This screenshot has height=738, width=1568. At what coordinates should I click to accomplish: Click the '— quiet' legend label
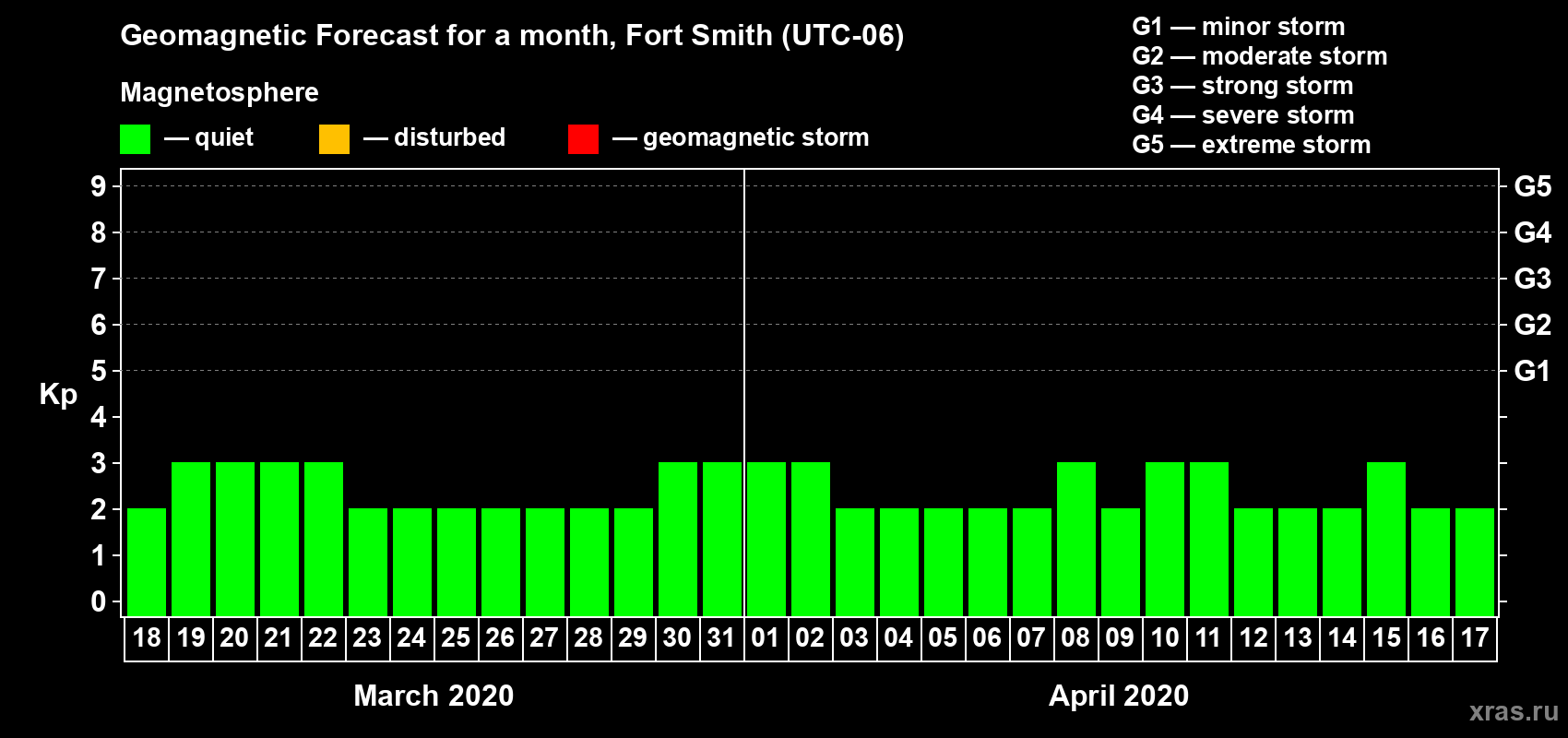tap(208, 137)
